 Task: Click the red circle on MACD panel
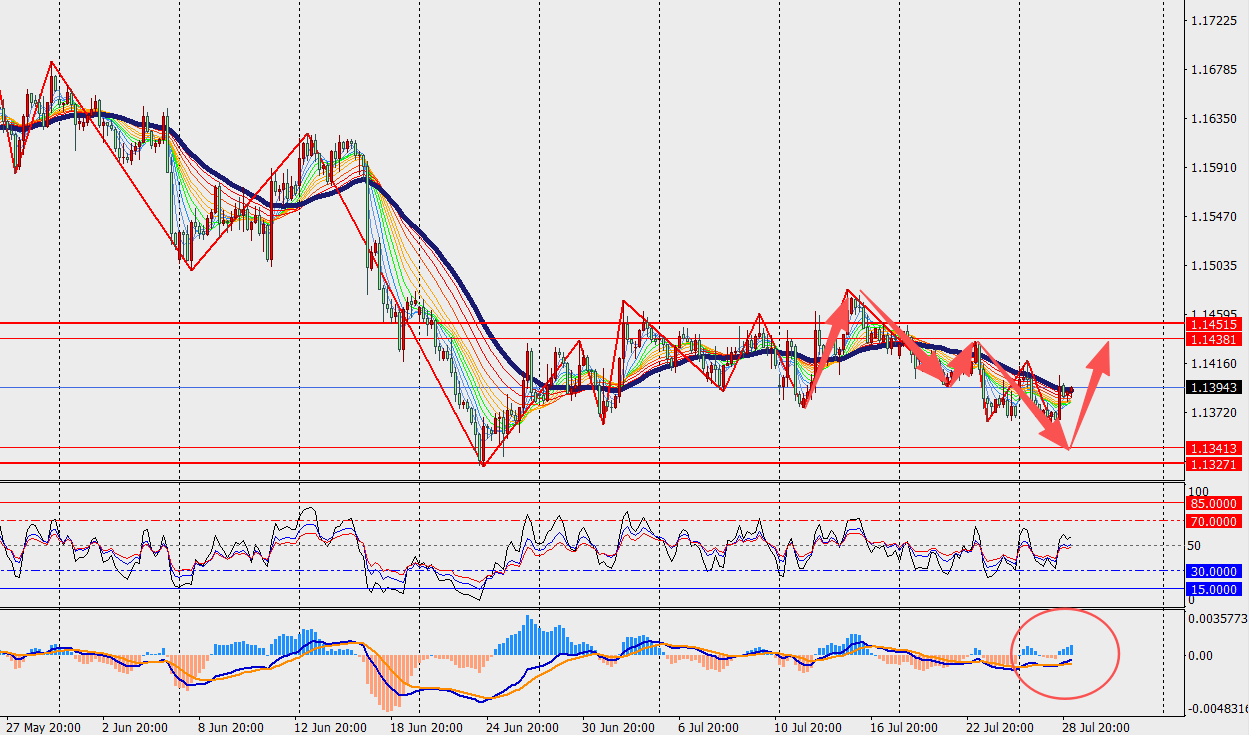[1067, 652]
